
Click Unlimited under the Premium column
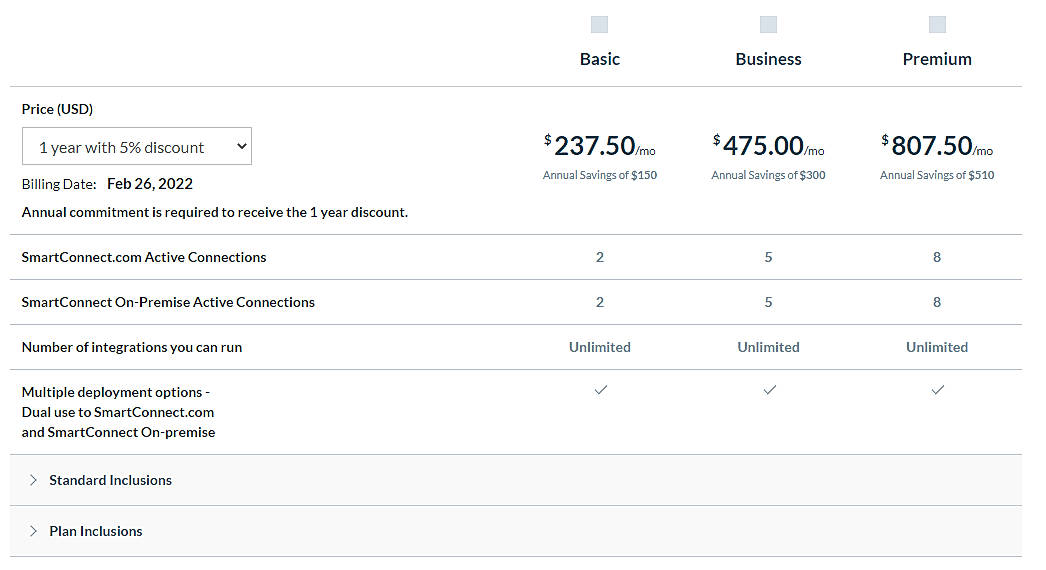click(x=937, y=347)
